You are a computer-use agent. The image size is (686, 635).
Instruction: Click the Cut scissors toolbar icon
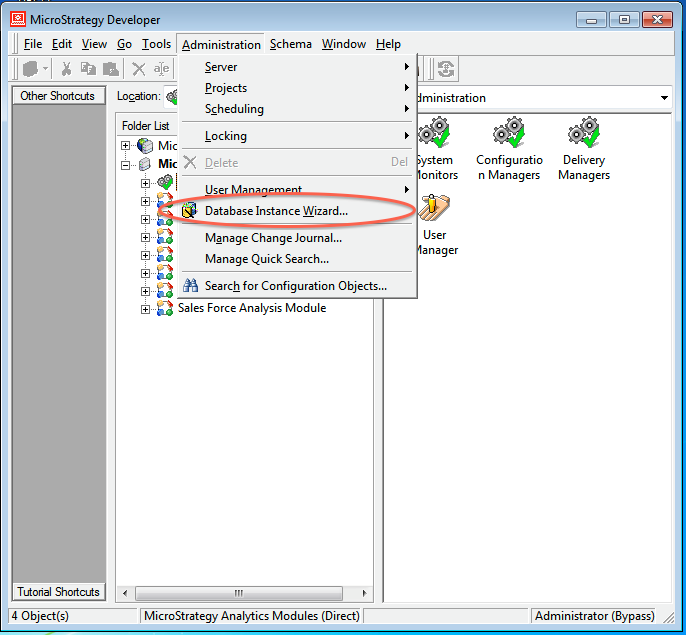66,69
